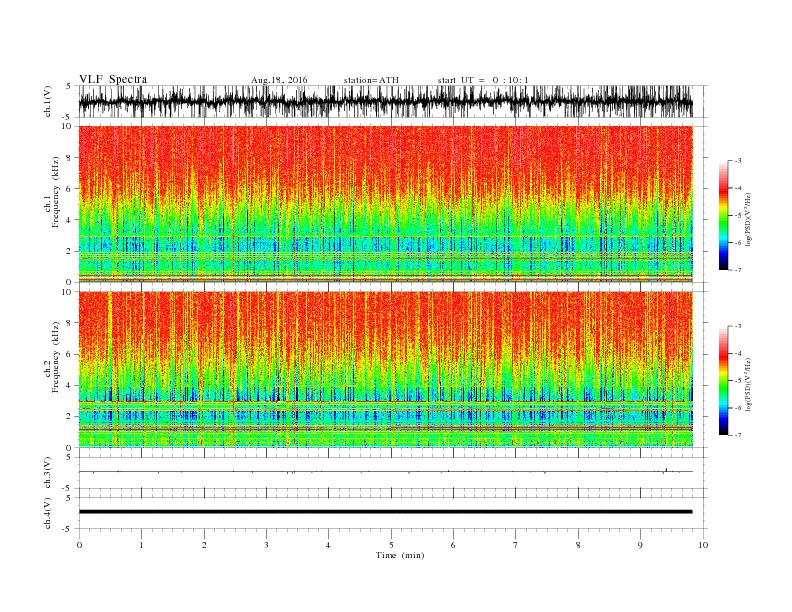Click the "ch.1(V)" axis label

click(x=48, y=103)
